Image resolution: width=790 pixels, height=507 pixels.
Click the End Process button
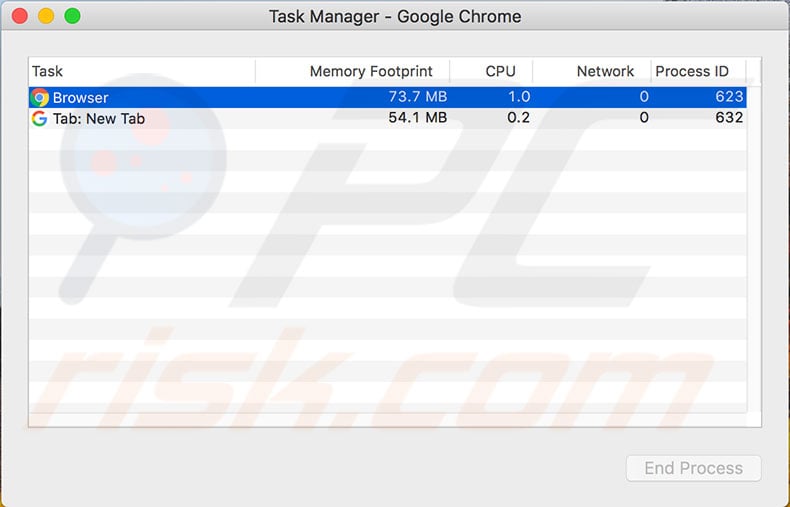click(693, 468)
